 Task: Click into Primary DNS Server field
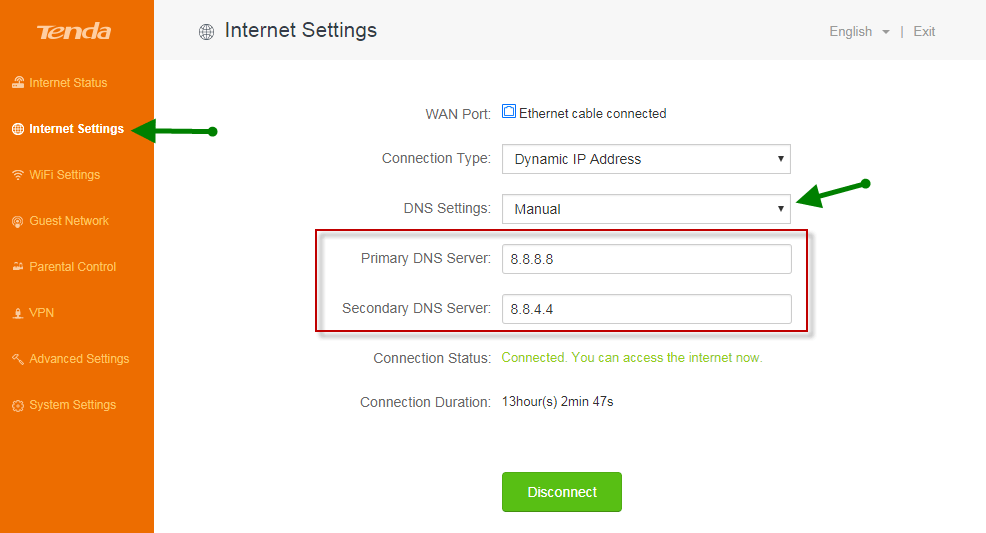coord(646,259)
